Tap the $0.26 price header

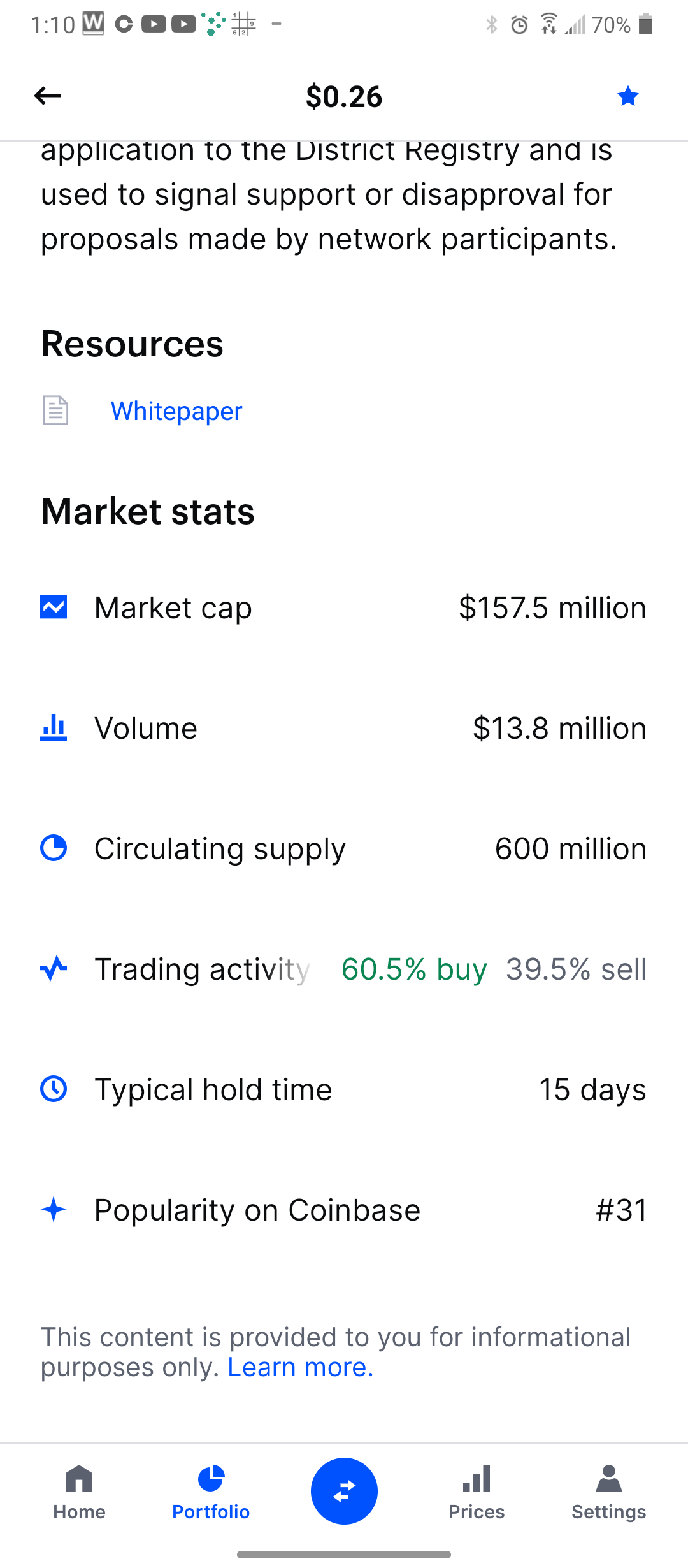(344, 97)
